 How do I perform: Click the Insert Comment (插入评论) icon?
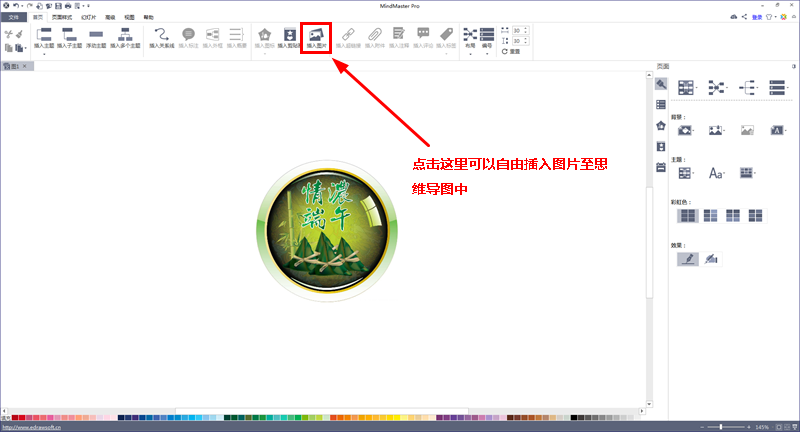tap(423, 34)
